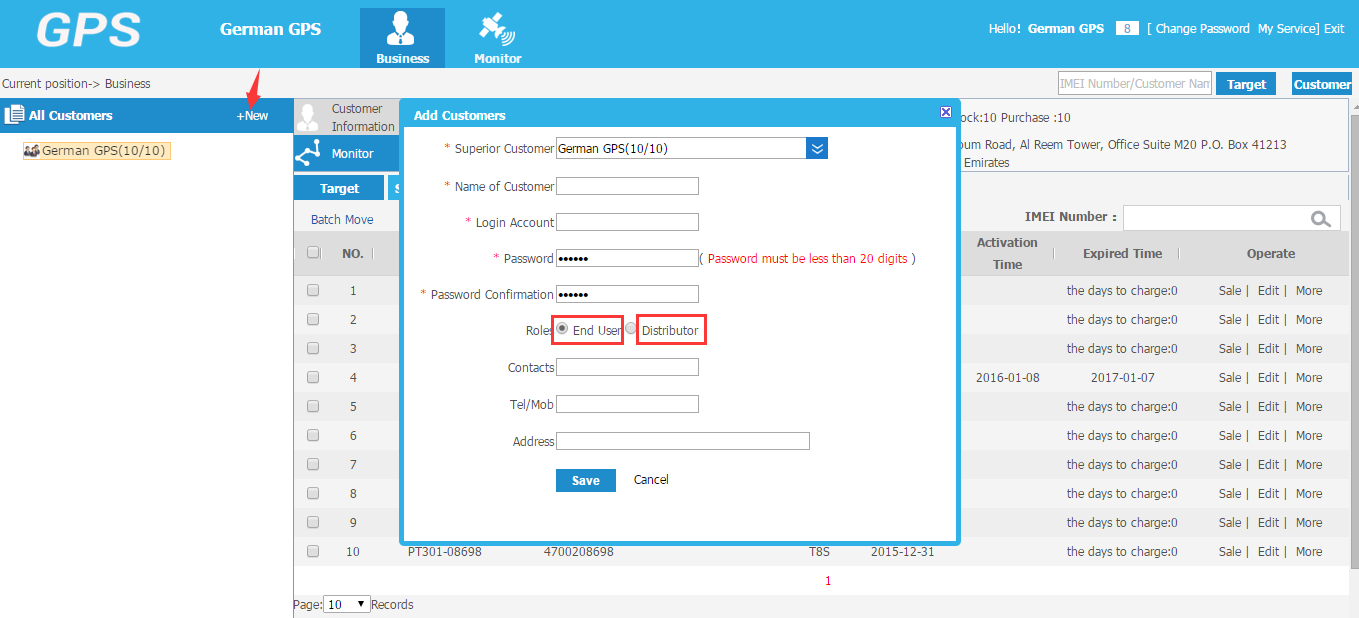Click the All Customers list icon
Screen dimensions: 1359x618
click(x=14, y=115)
